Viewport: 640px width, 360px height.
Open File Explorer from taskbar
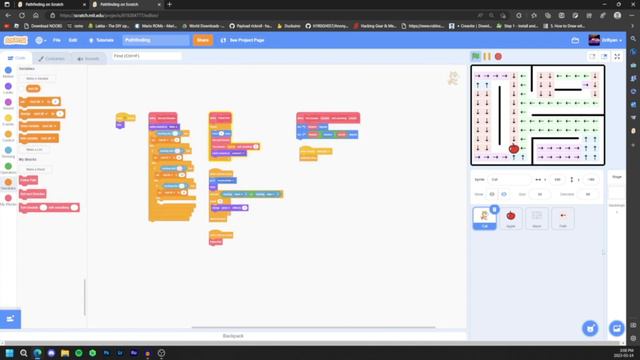(x=65, y=353)
